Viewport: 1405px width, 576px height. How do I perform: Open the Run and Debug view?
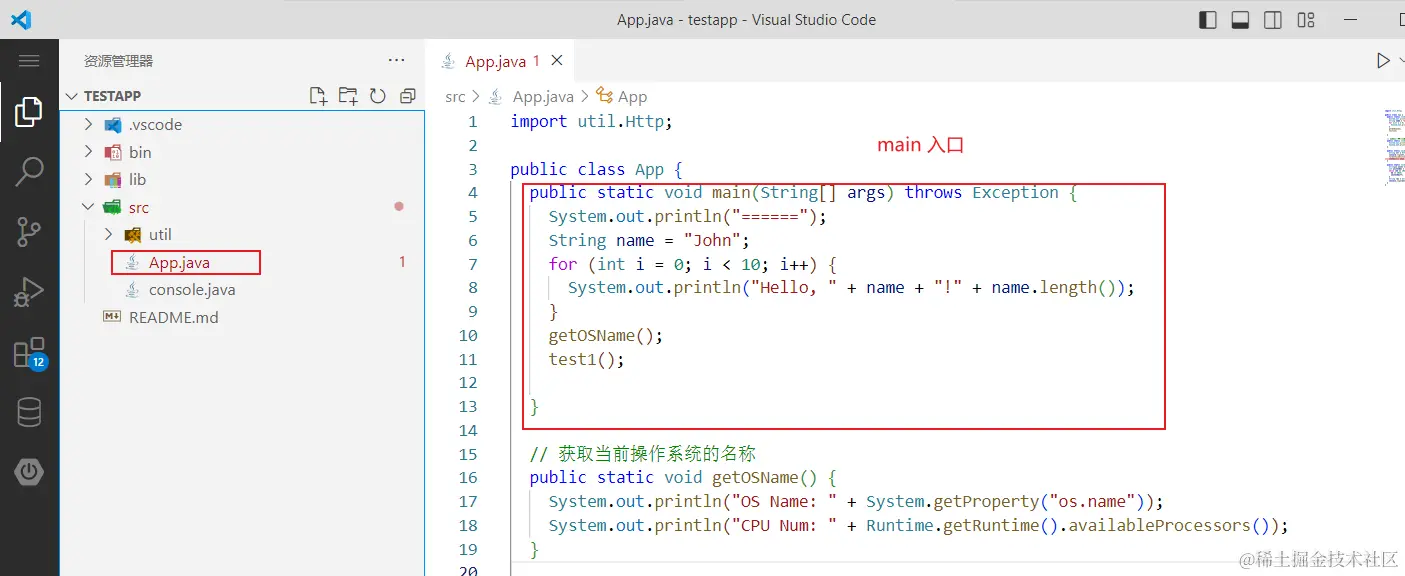click(30, 292)
